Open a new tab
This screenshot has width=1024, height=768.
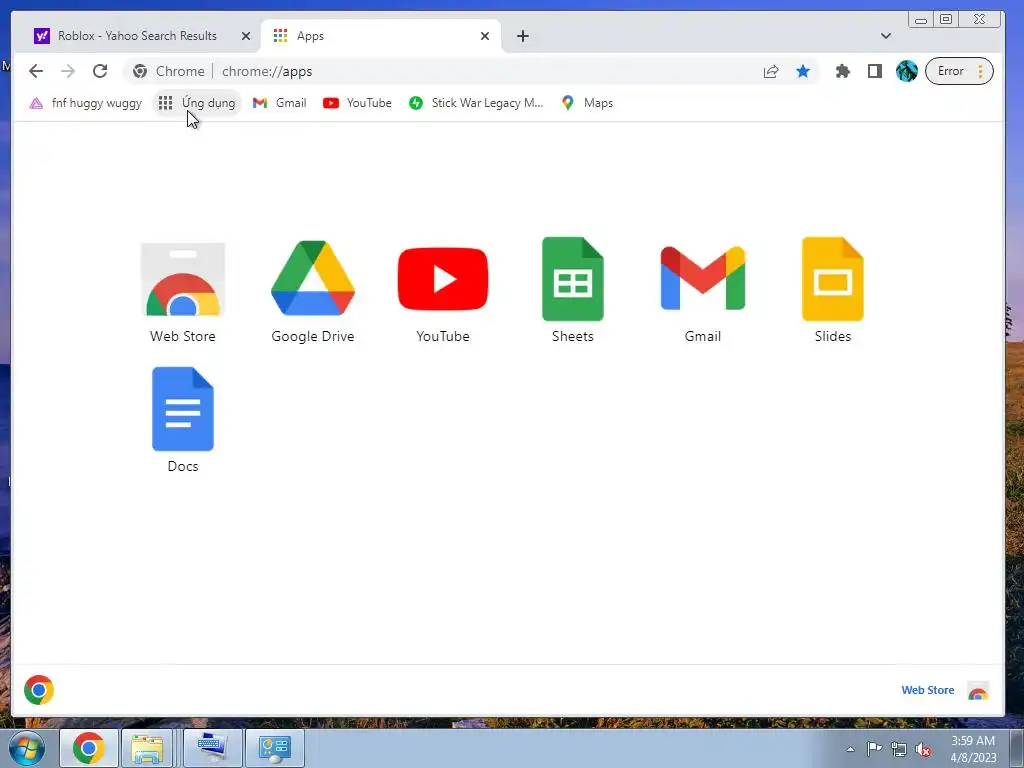[522, 36]
